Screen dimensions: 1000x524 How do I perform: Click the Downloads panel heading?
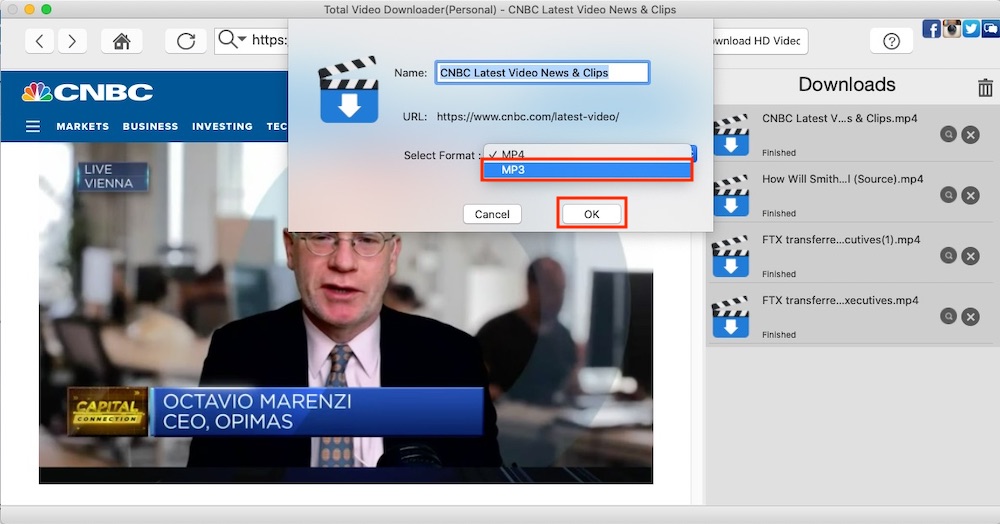pos(847,84)
